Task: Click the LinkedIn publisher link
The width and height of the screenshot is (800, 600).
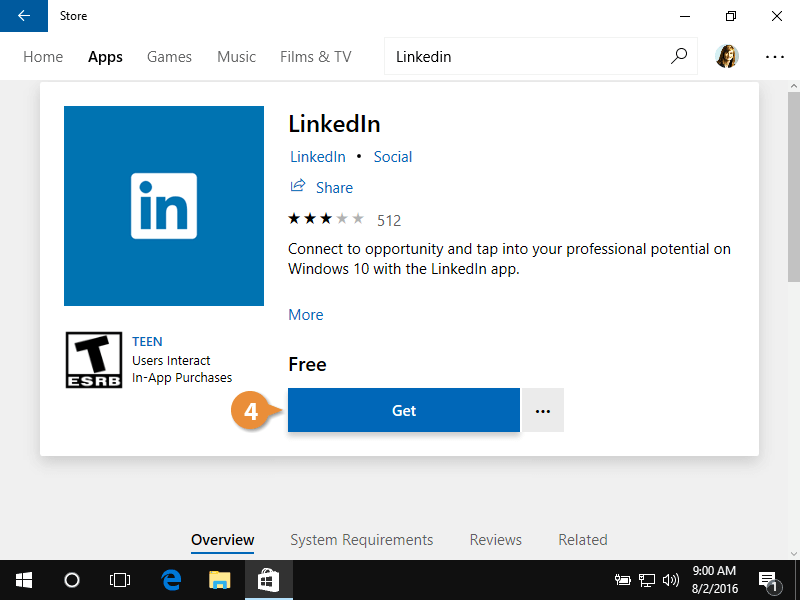Action: [x=317, y=157]
